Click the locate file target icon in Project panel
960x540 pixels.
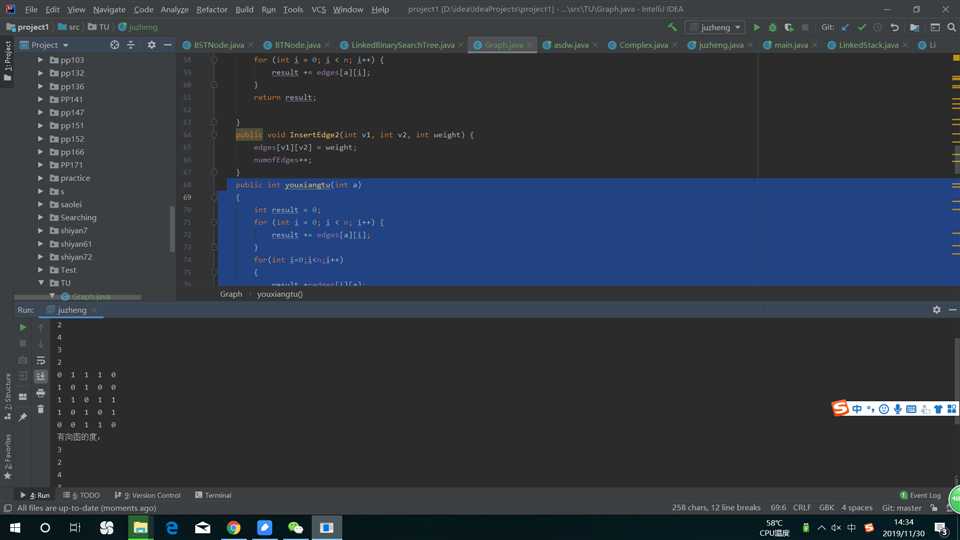(114, 45)
